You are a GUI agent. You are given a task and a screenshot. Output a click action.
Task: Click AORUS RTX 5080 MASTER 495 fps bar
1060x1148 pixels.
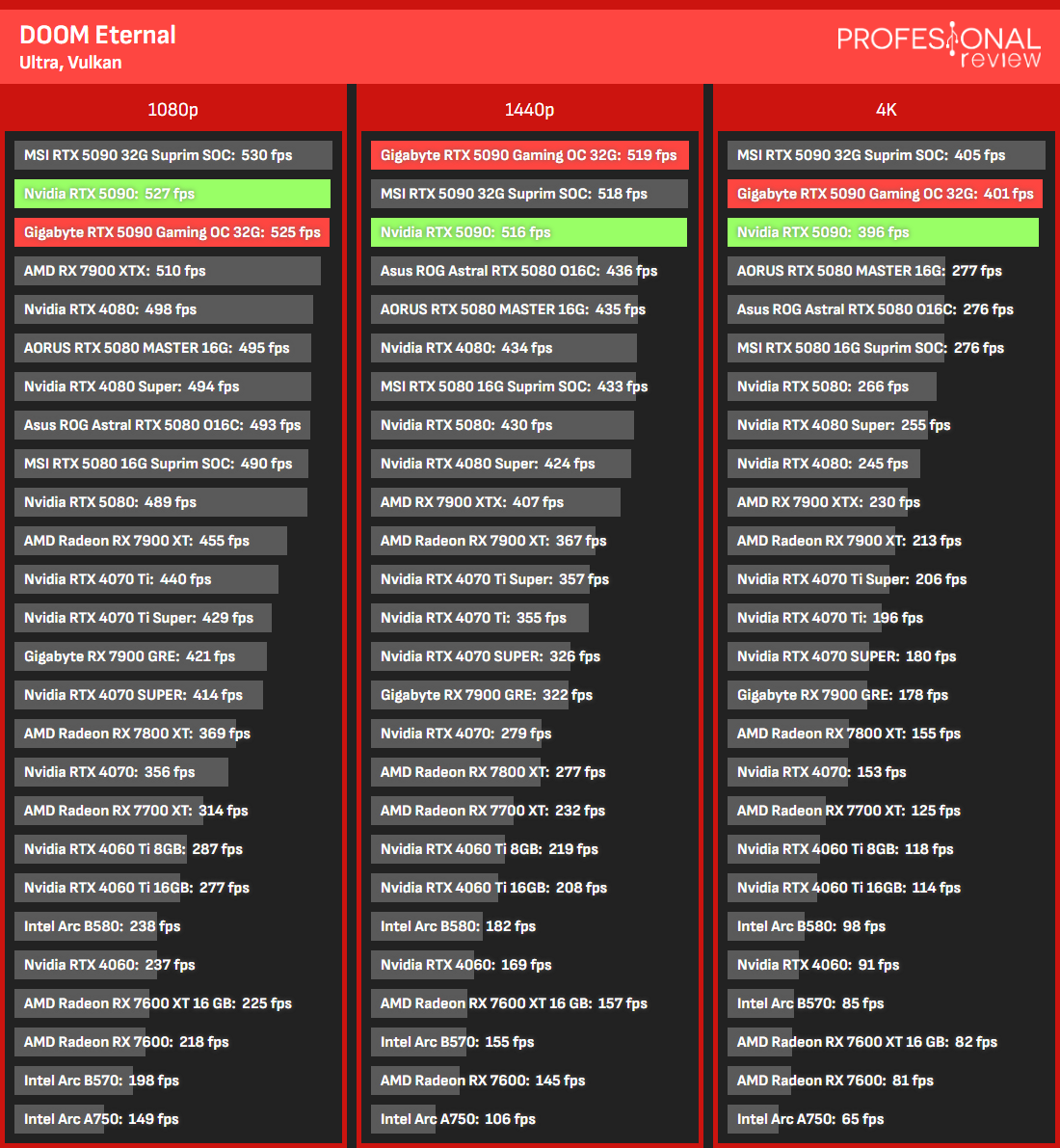(x=163, y=349)
